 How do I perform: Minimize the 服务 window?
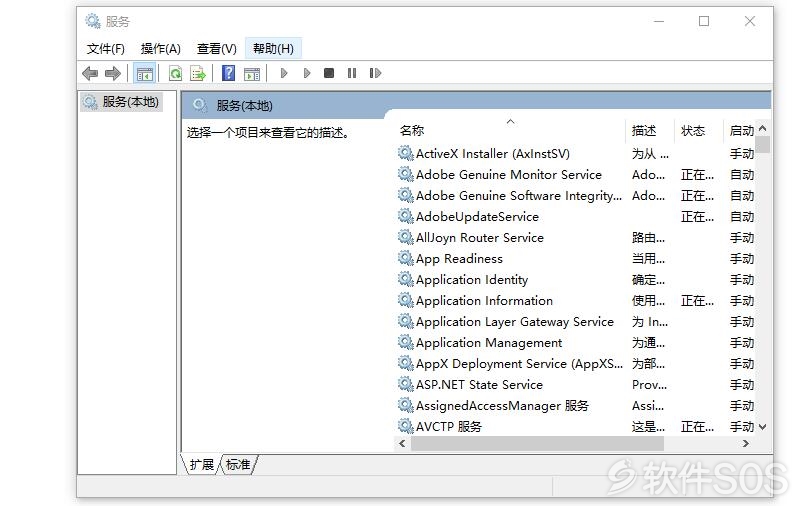click(659, 21)
